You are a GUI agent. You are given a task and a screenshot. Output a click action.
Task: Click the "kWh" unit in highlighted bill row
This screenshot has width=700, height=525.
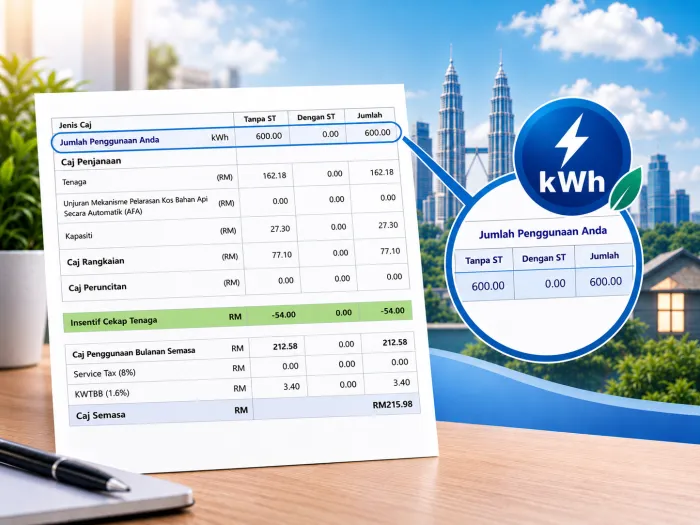tap(220, 138)
